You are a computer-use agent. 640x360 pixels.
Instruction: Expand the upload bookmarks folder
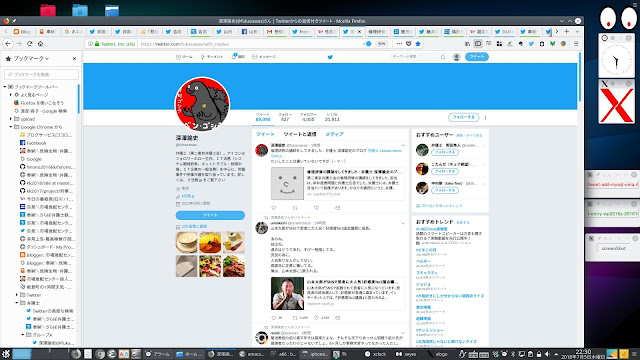[x=11, y=119]
